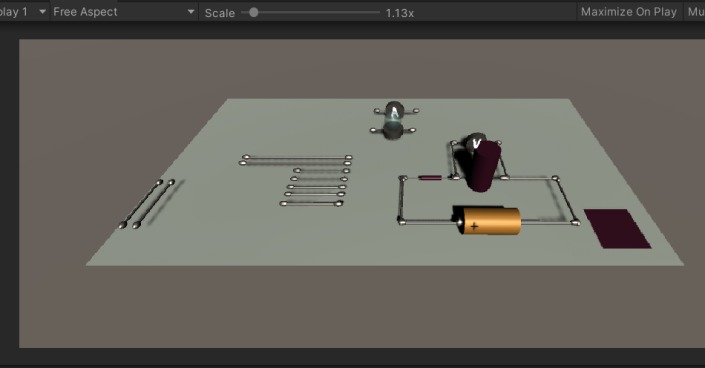Read the 1.13x scale value

400,13
